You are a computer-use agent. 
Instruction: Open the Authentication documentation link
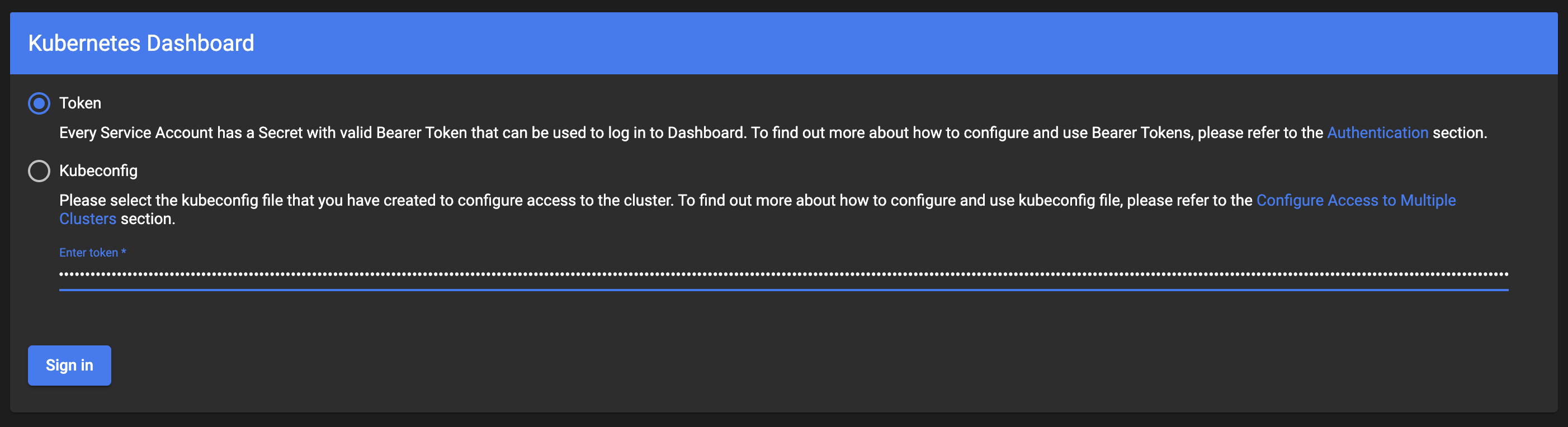1377,132
